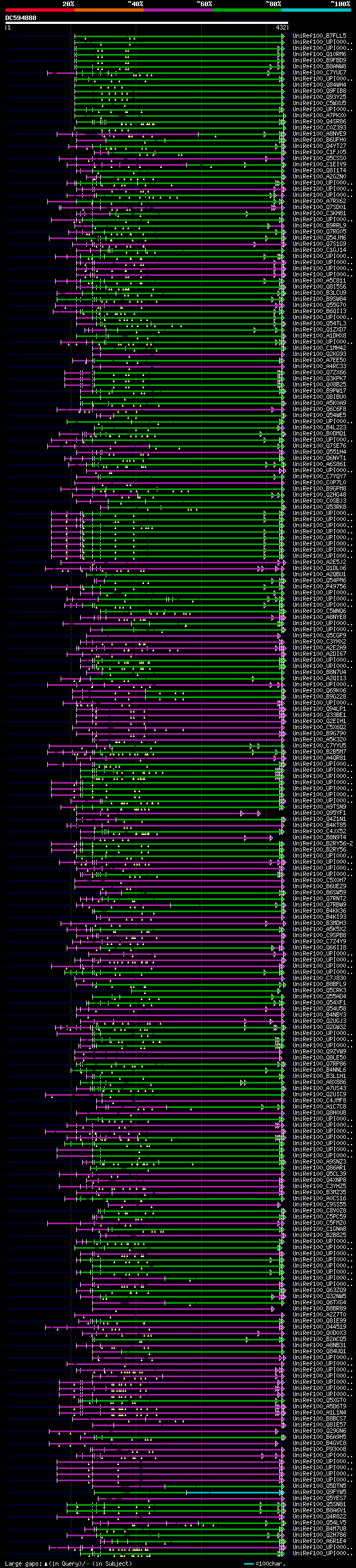Screen dimensions: 356x1568
Task: Click the red 20% identity legend segment
Action: [39, 10]
